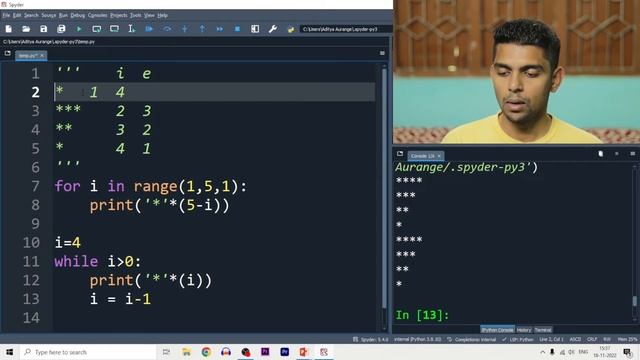The height and width of the screenshot is (360, 640).
Task: Open PYTHONPATH manager python icon
Action: [291, 29]
